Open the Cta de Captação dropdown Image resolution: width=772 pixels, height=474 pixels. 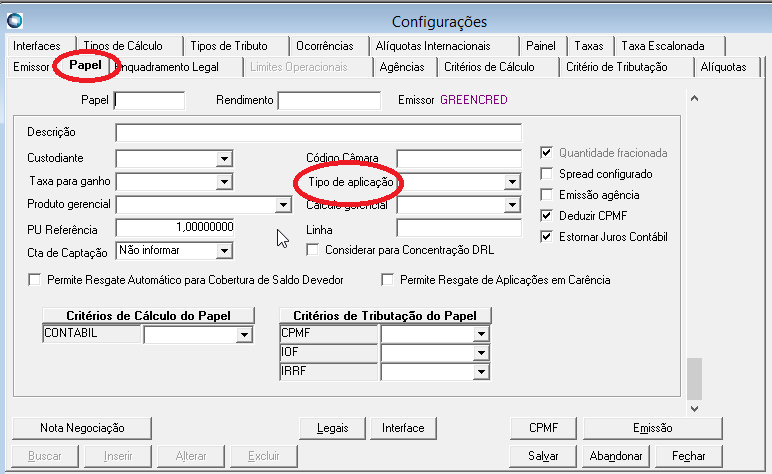pos(224,251)
